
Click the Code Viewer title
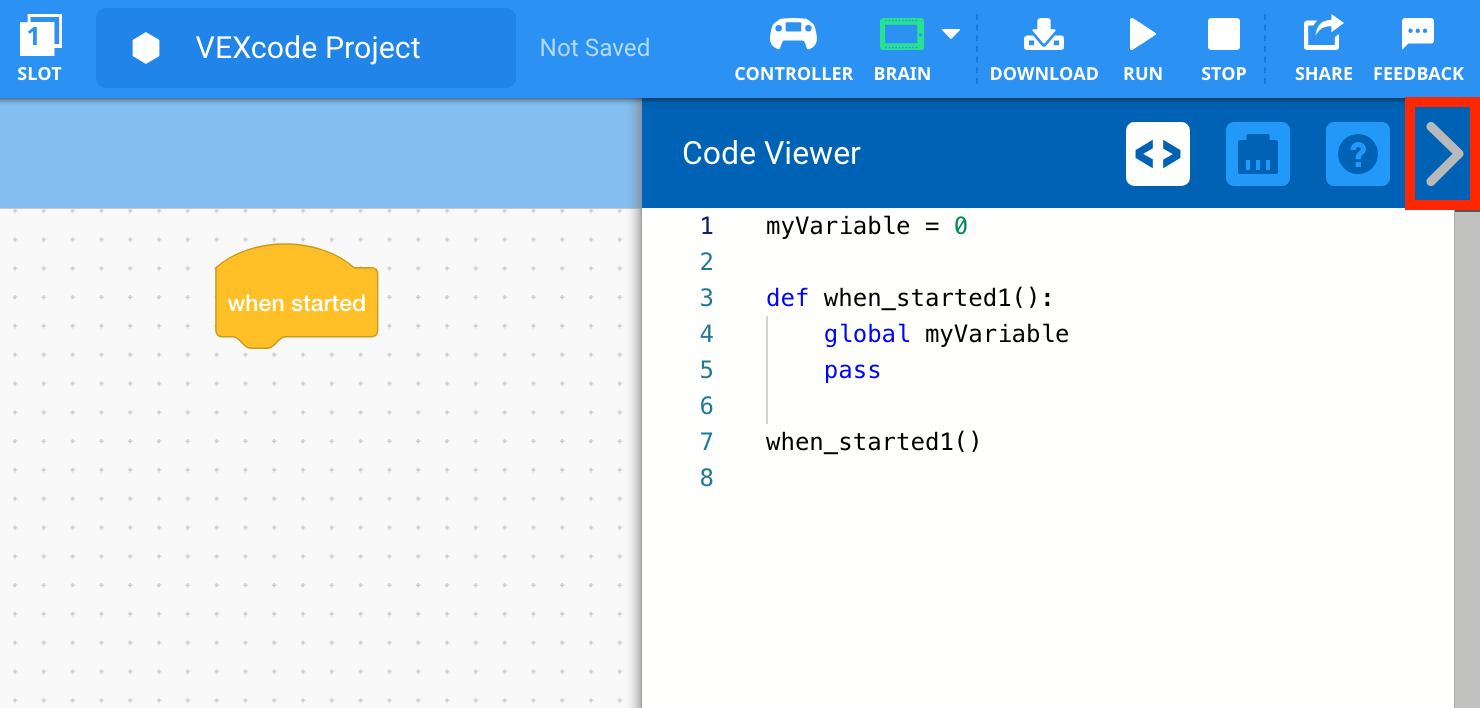click(x=770, y=154)
